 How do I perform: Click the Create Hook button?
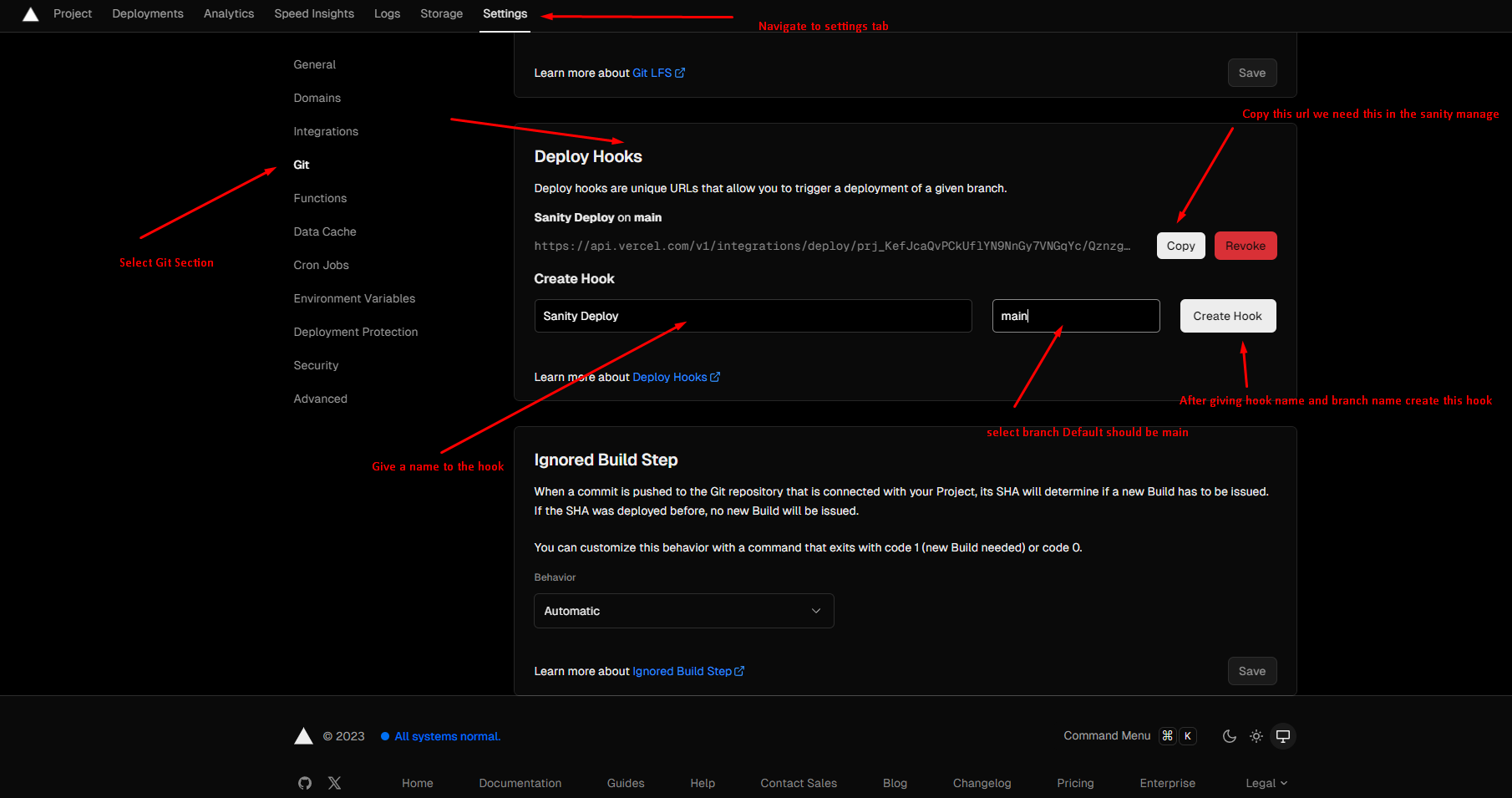point(1227,316)
